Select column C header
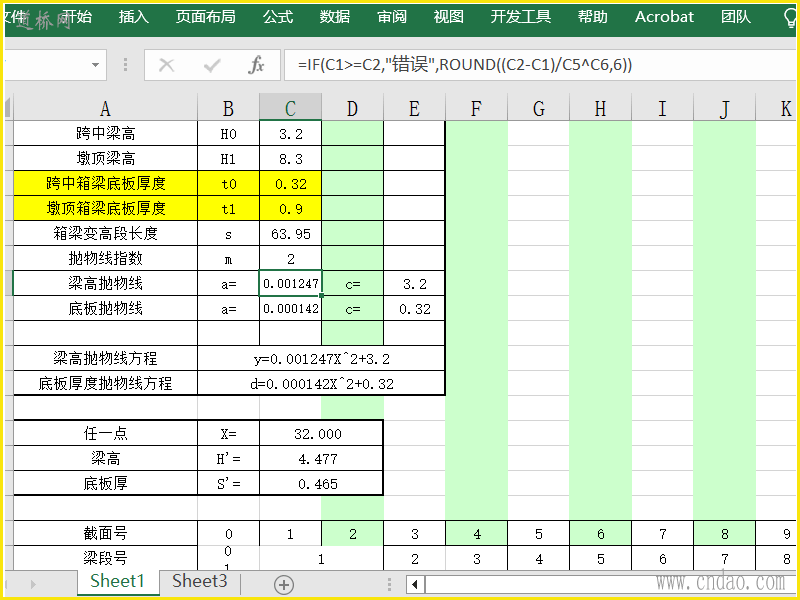The image size is (800, 600). [290, 108]
